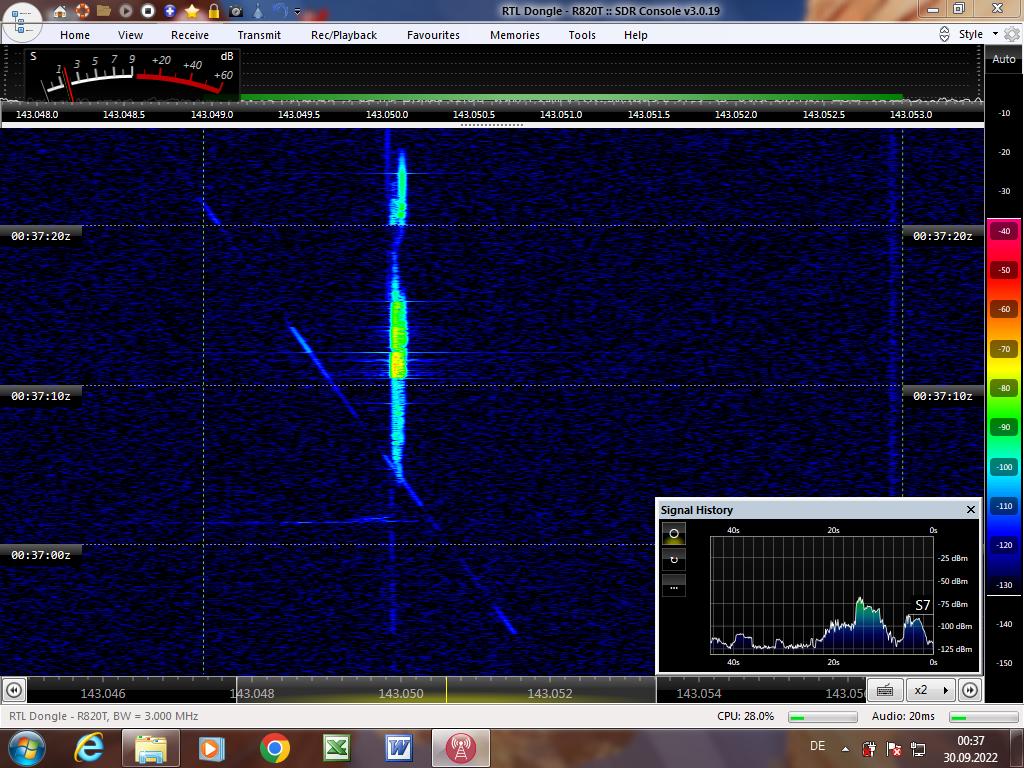This screenshot has height=768, width=1024.
Task: Click the camera screenshot icon
Action: (236, 11)
